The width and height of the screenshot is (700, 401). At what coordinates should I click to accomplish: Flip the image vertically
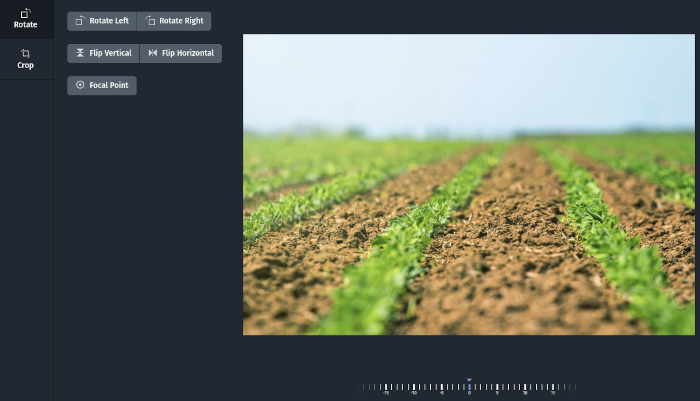click(x=104, y=53)
